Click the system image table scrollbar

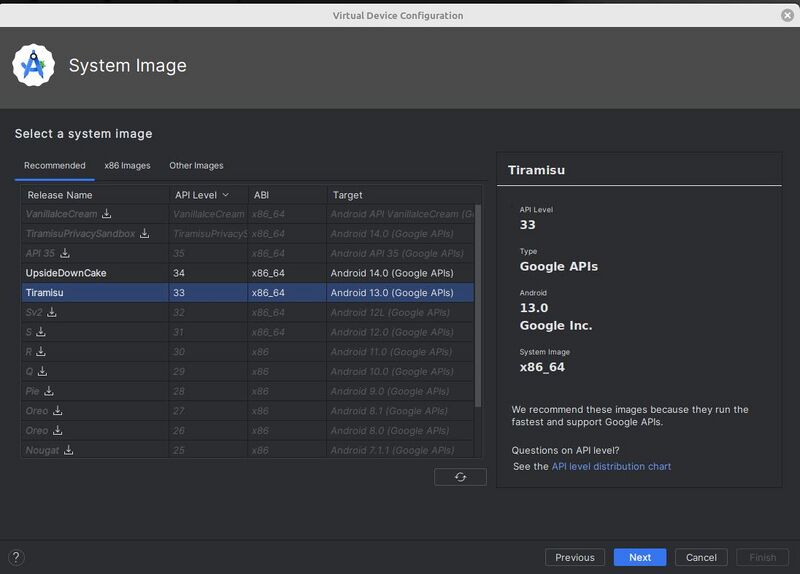[x=478, y=306]
